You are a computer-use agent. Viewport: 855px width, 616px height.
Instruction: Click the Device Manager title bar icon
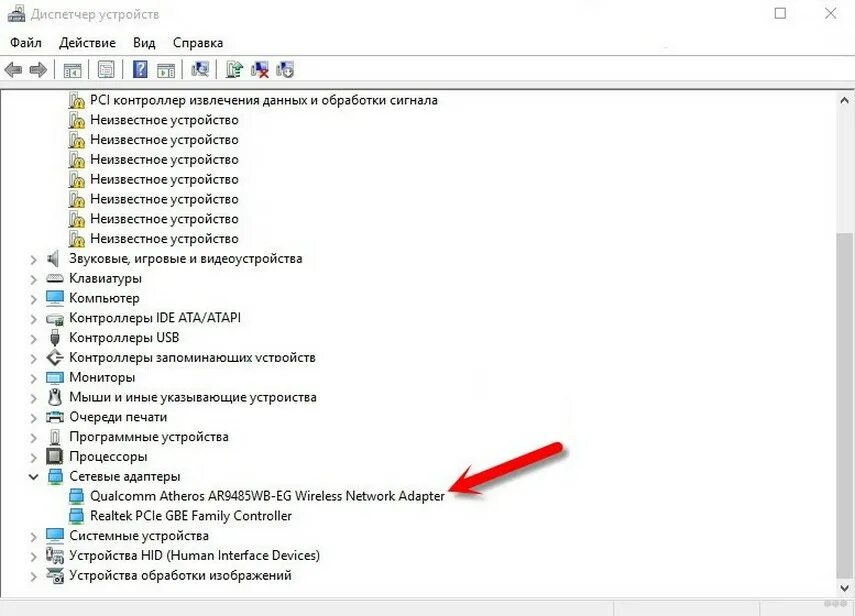(16, 14)
